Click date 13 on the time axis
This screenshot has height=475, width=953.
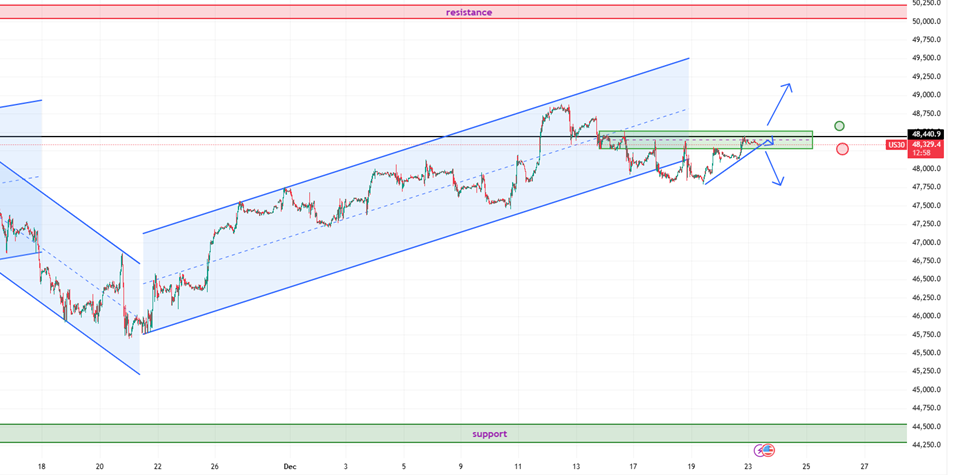click(576, 466)
